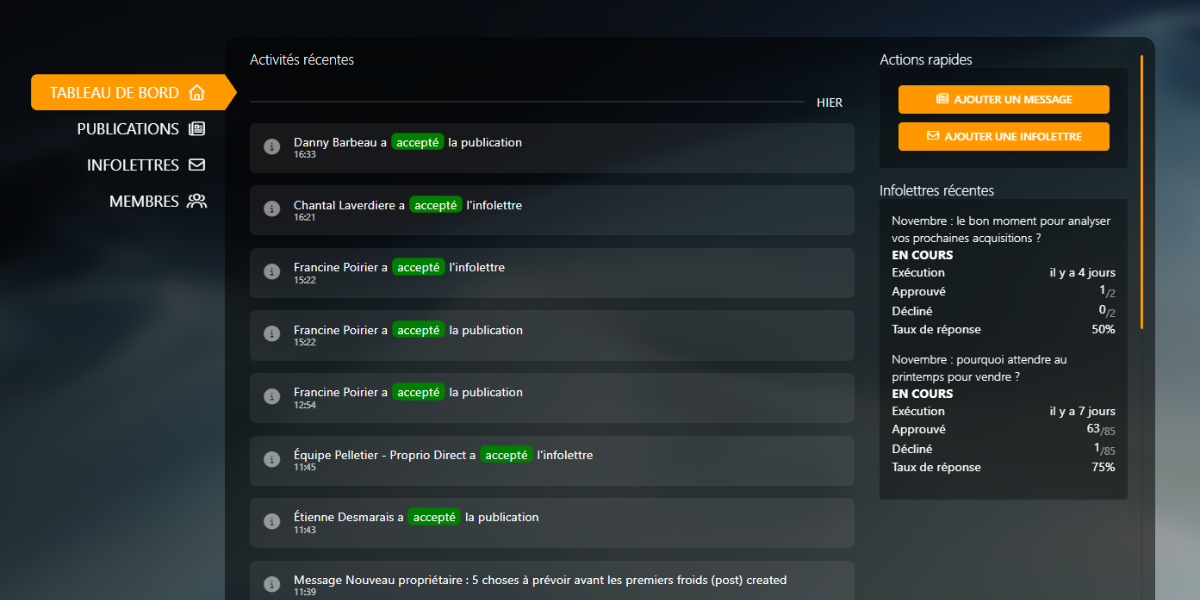Click the Ajouter un message button
Screen dimensions: 1200x600
[x=1004, y=99]
